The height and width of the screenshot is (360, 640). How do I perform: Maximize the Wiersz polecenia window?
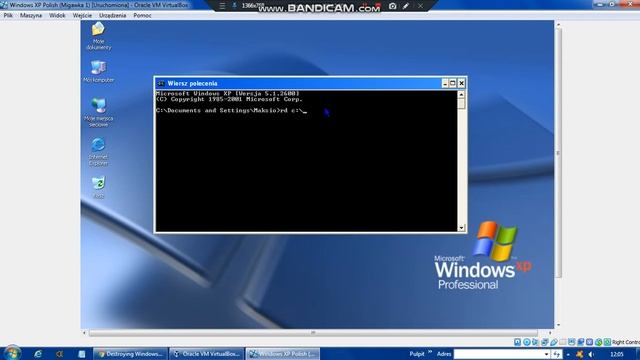pyautogui.click(x=453, y=83)
